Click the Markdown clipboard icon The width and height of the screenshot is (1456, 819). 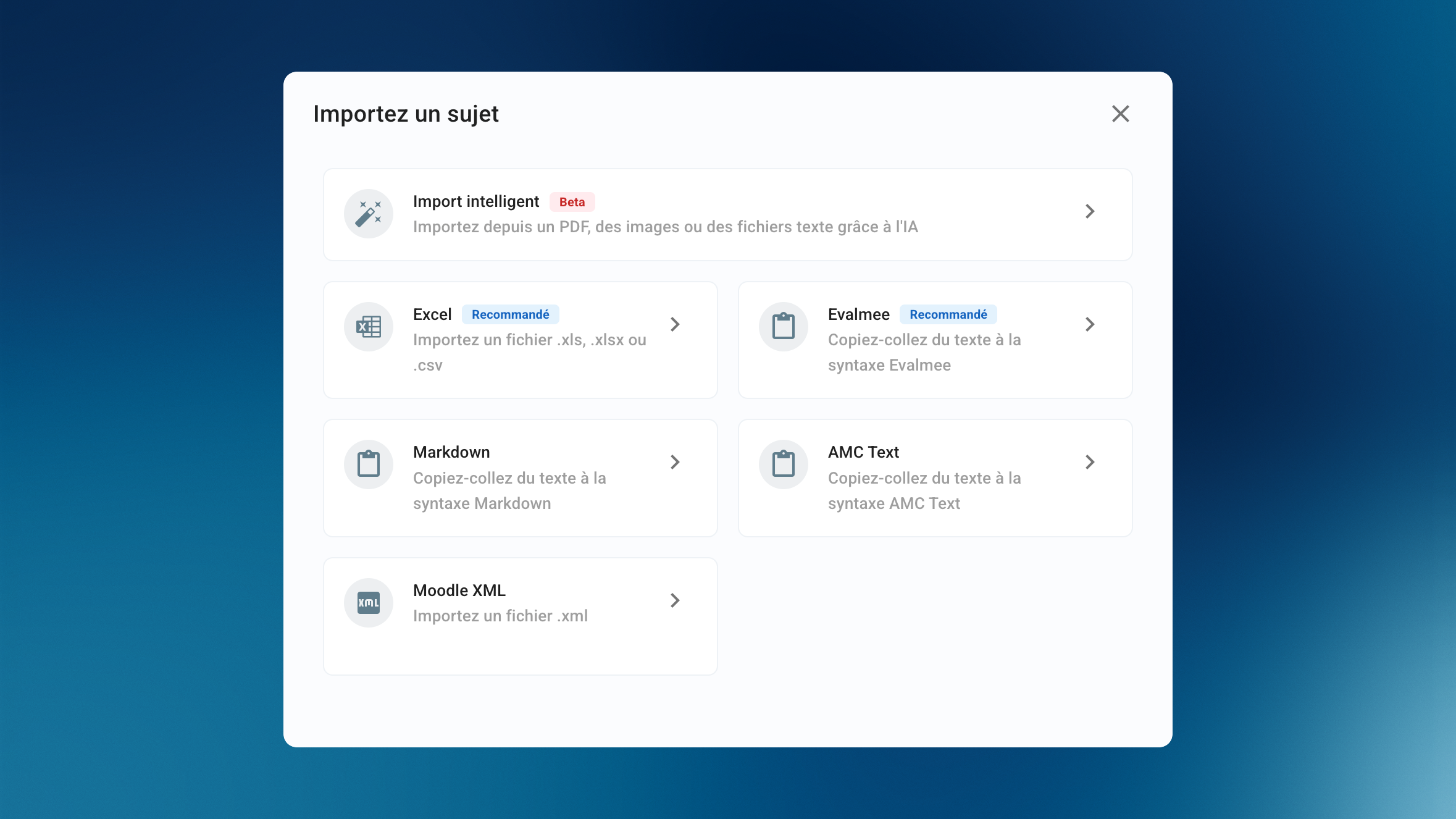pos(369,464)
